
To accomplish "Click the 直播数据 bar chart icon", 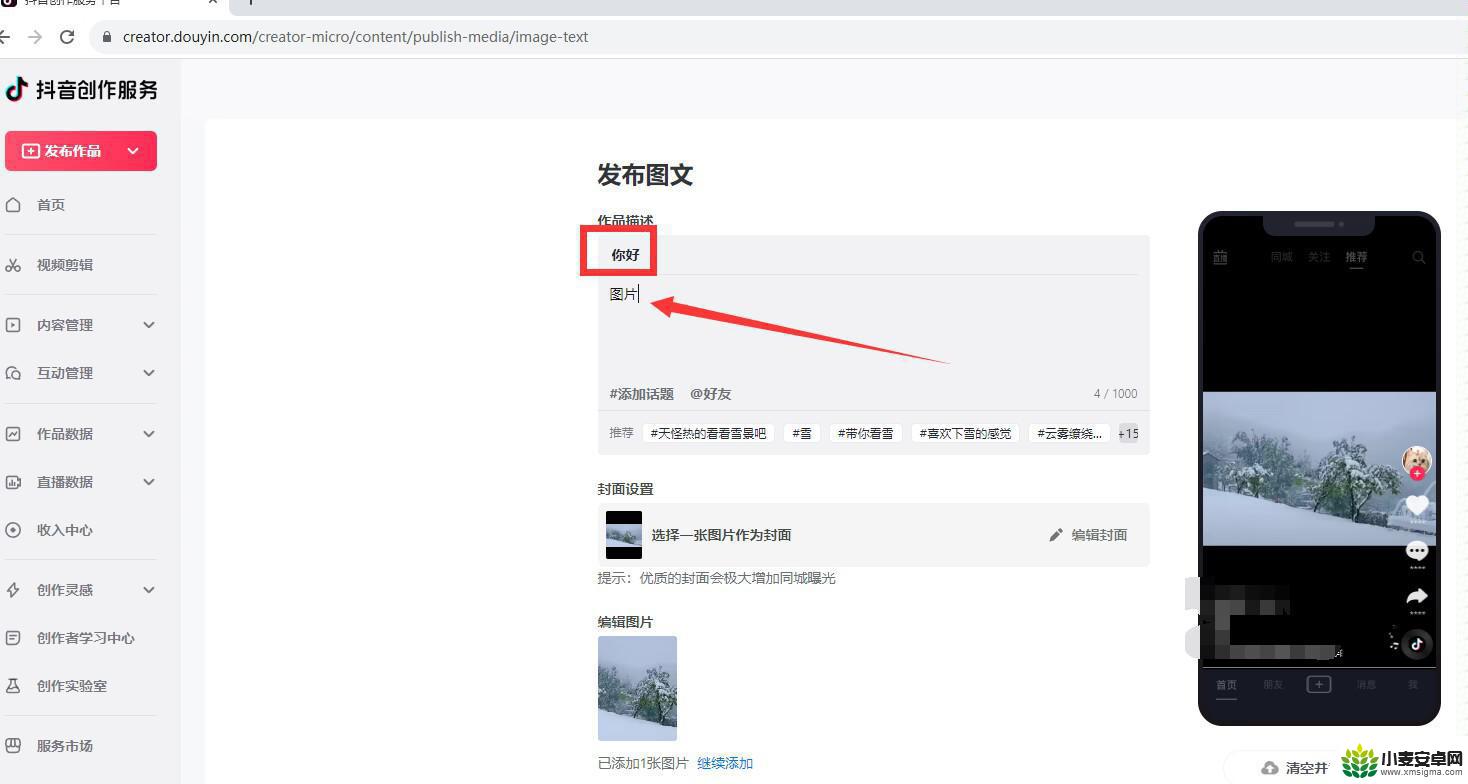I will point(13,482).
